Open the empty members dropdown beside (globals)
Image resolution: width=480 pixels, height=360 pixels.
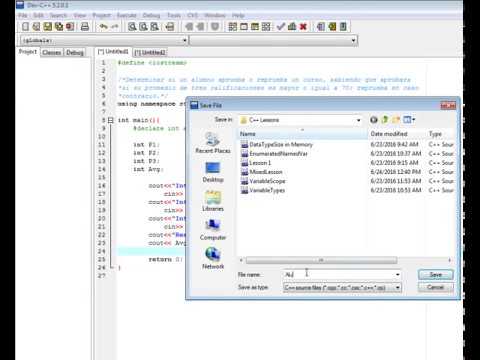[353, 41]
